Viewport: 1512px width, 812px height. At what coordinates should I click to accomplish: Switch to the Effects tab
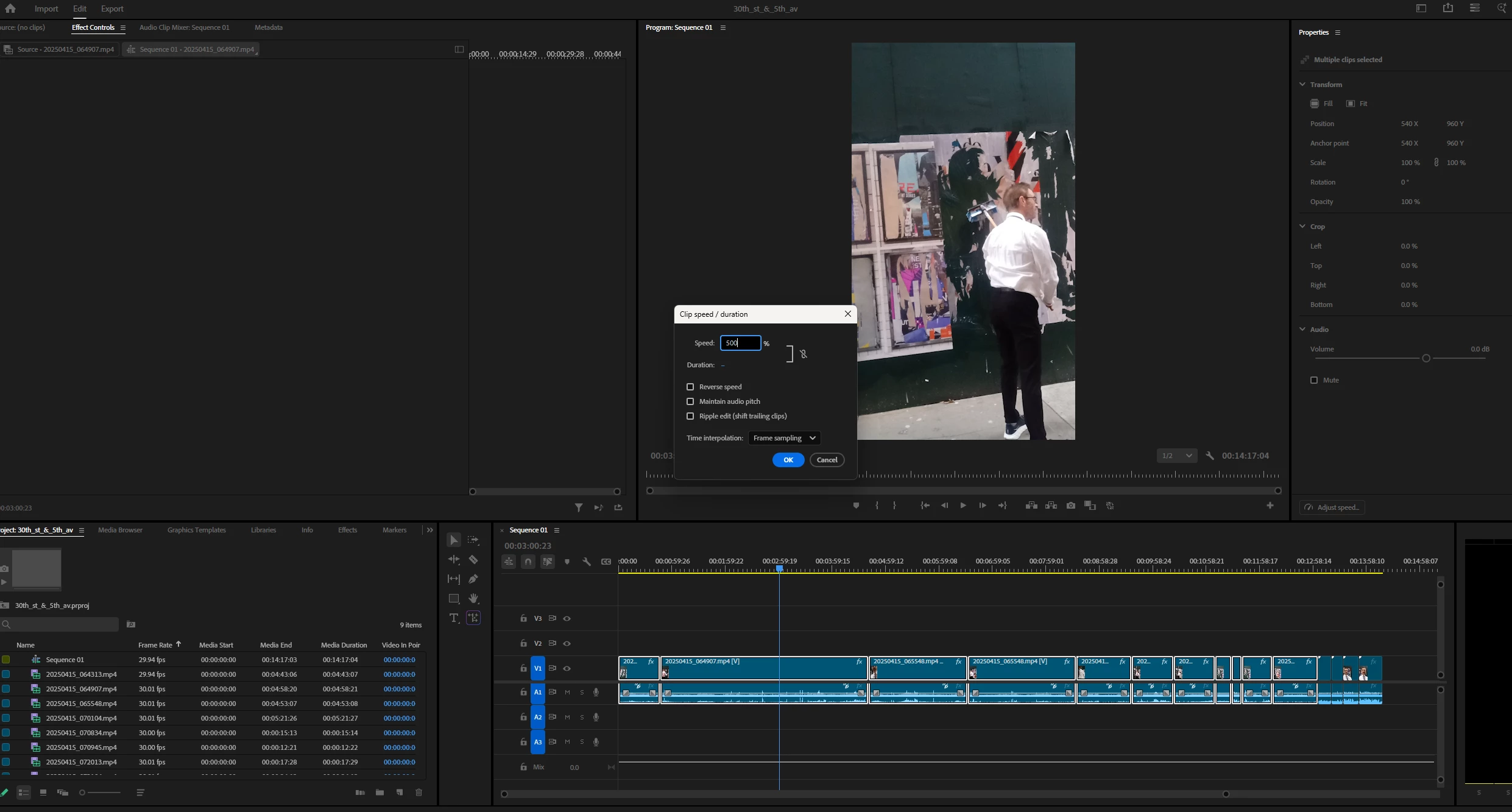347,530
